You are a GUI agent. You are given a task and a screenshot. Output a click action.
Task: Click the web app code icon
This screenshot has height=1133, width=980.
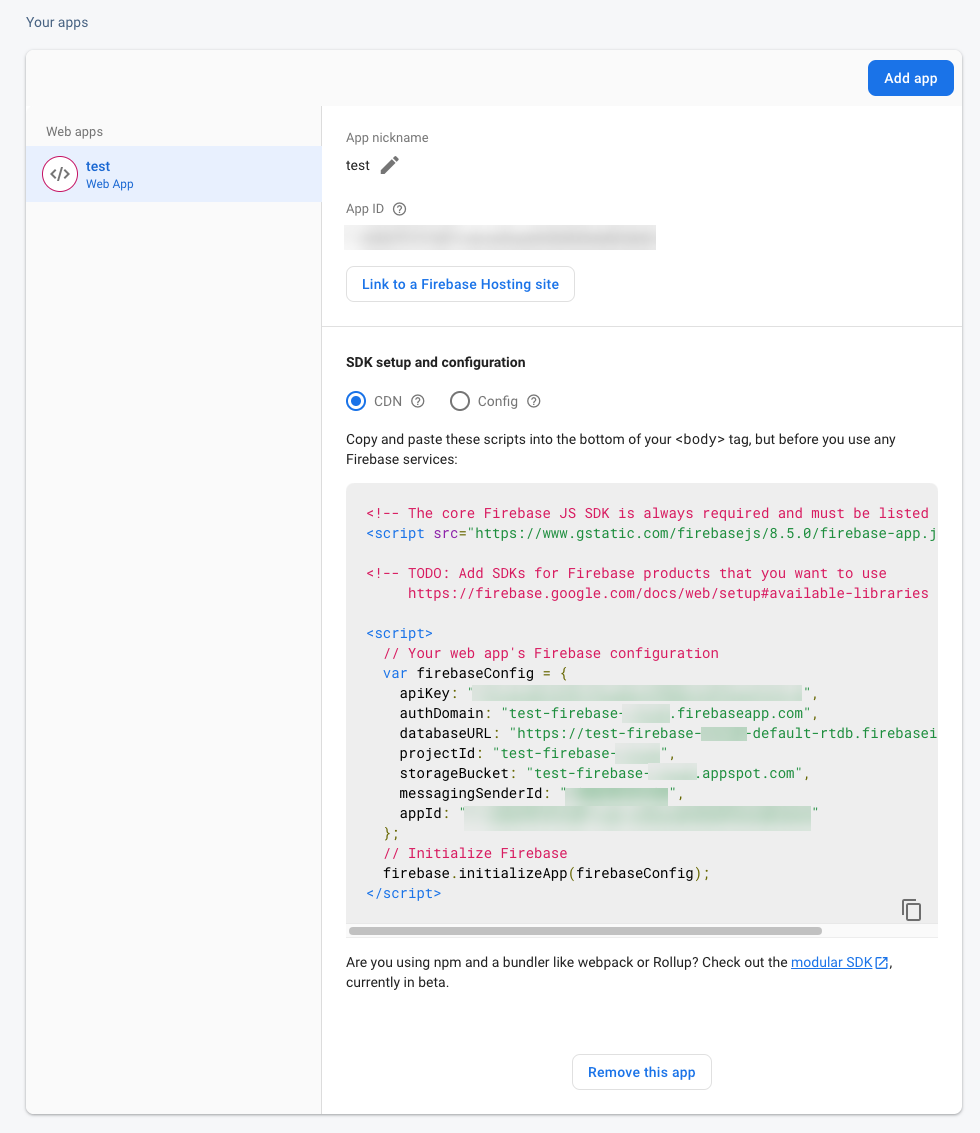pos(60,174)
